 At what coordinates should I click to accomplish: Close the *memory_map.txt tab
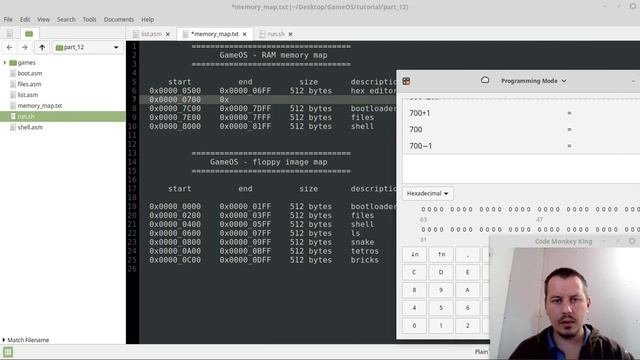coord(244,34)
